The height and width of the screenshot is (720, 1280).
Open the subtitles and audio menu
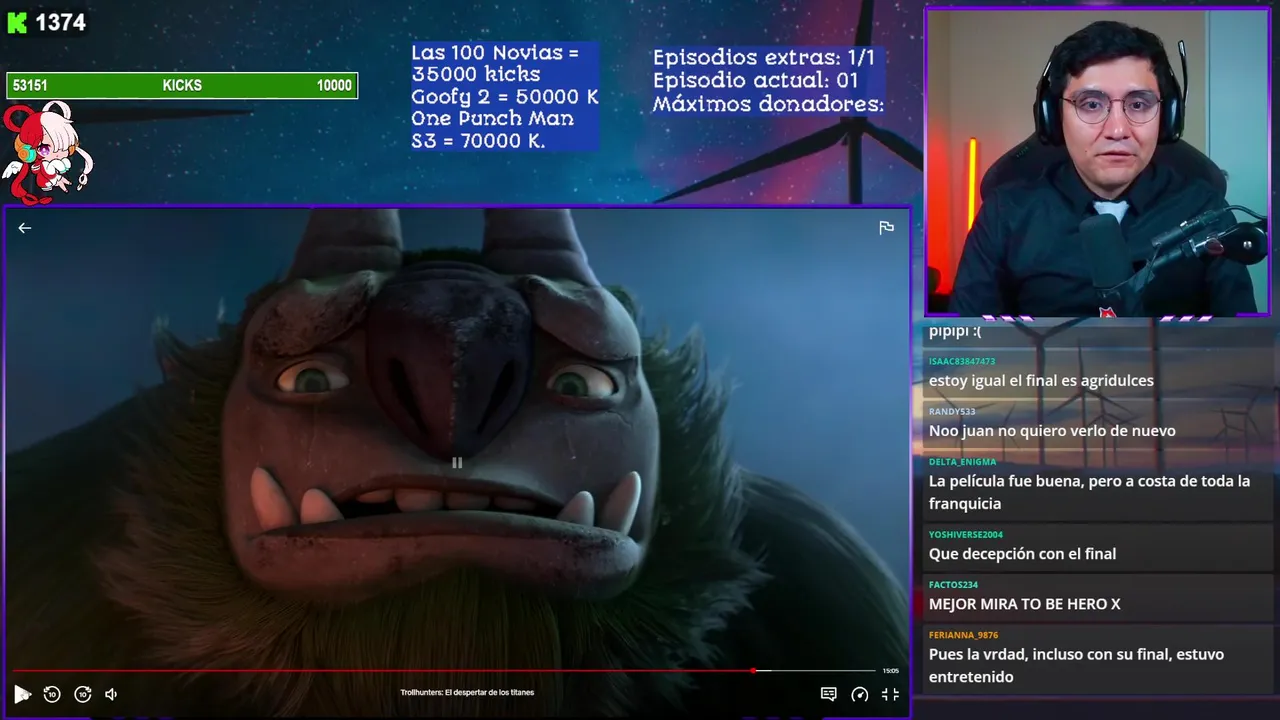(828, 694)
